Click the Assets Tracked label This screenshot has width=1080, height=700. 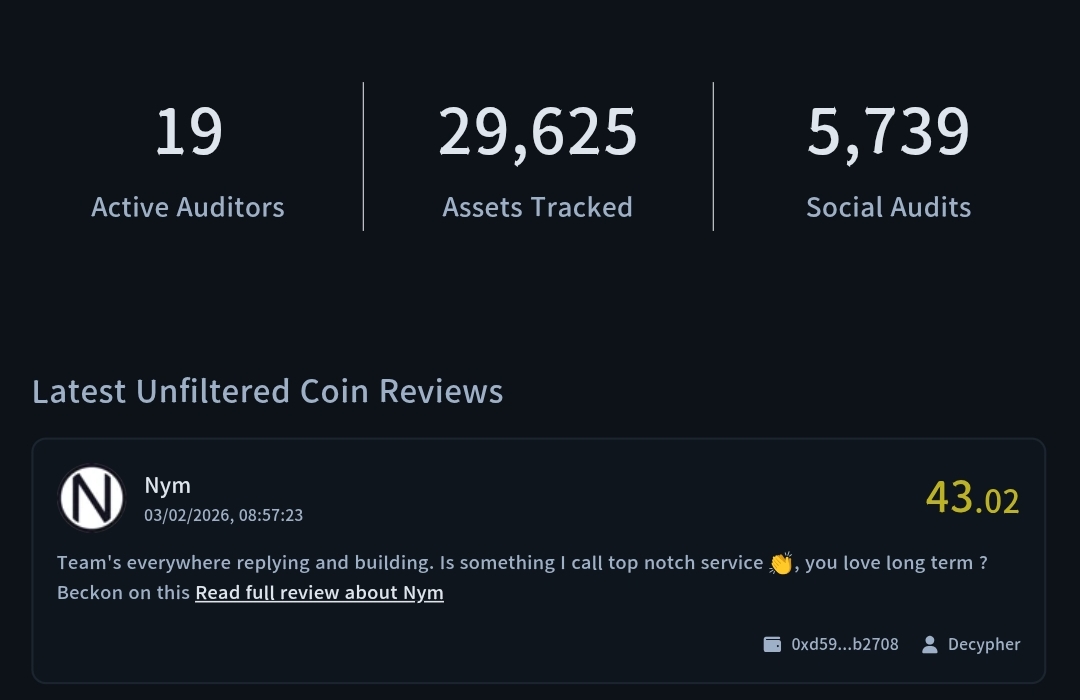click(x=537, y=207)
